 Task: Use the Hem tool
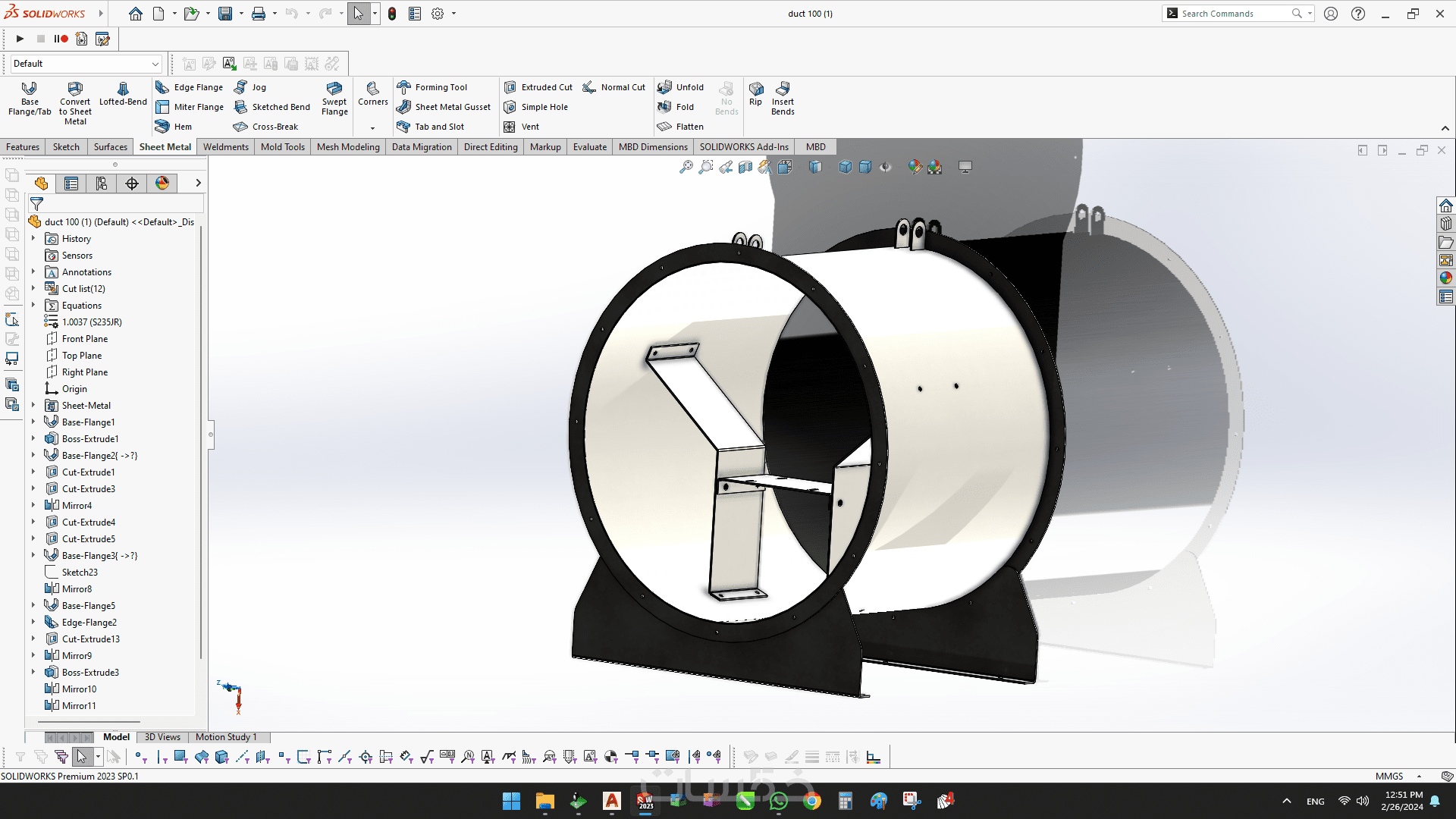pos(174,127)
